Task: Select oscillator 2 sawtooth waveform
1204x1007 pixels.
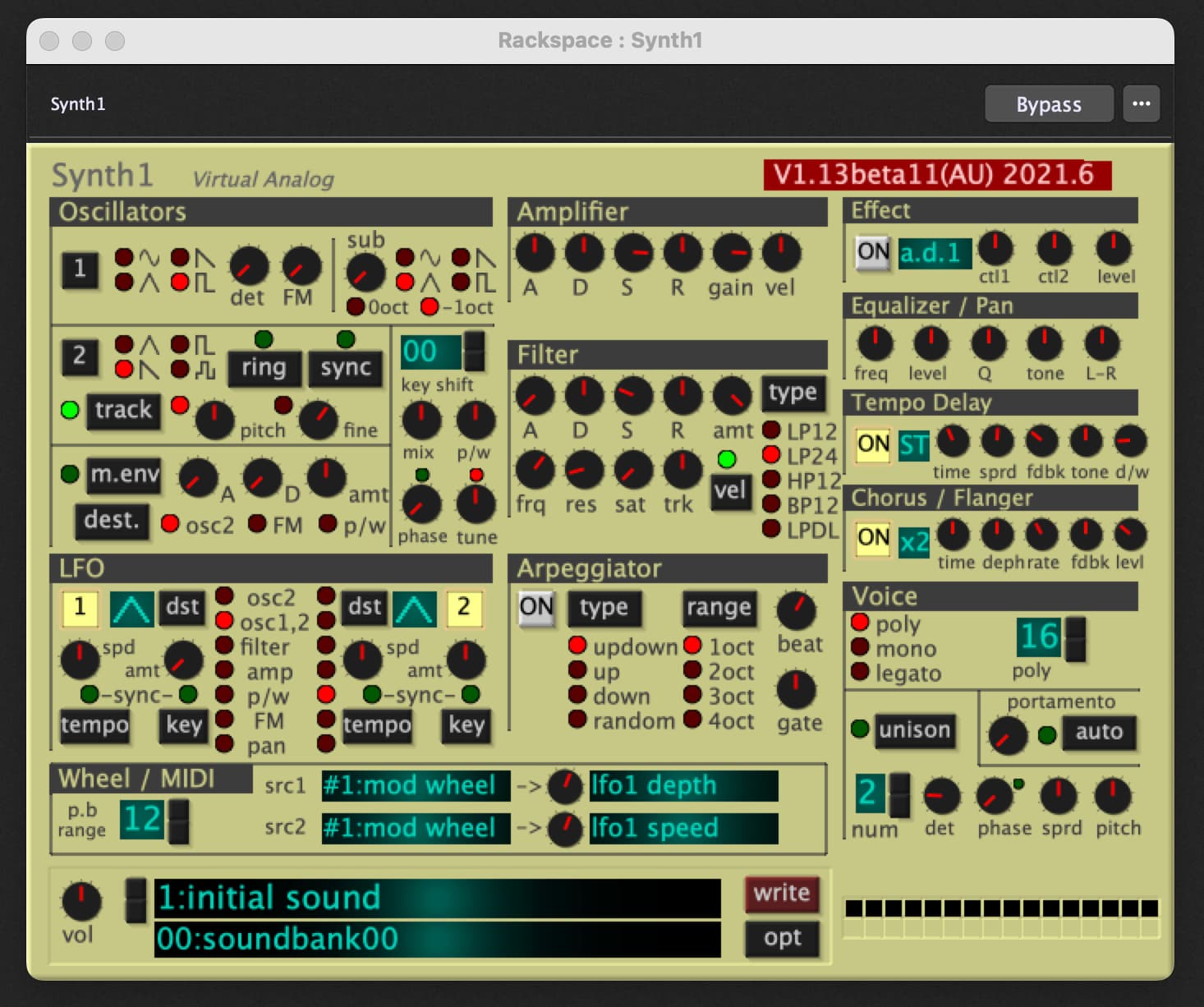Action: [x=125, y=369]
